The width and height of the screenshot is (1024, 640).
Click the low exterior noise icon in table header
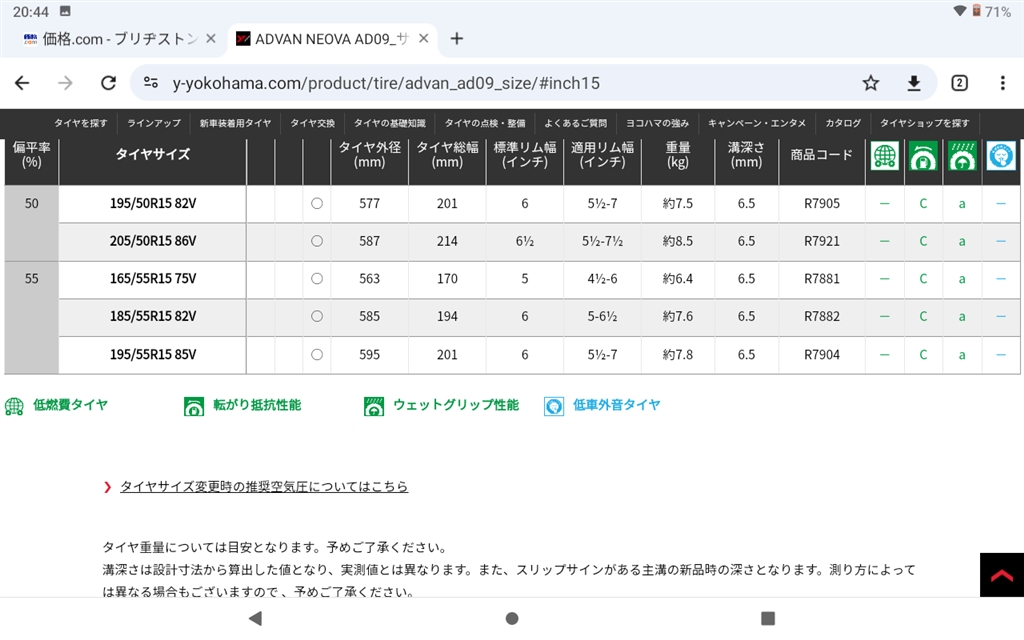click(1000, 155)
